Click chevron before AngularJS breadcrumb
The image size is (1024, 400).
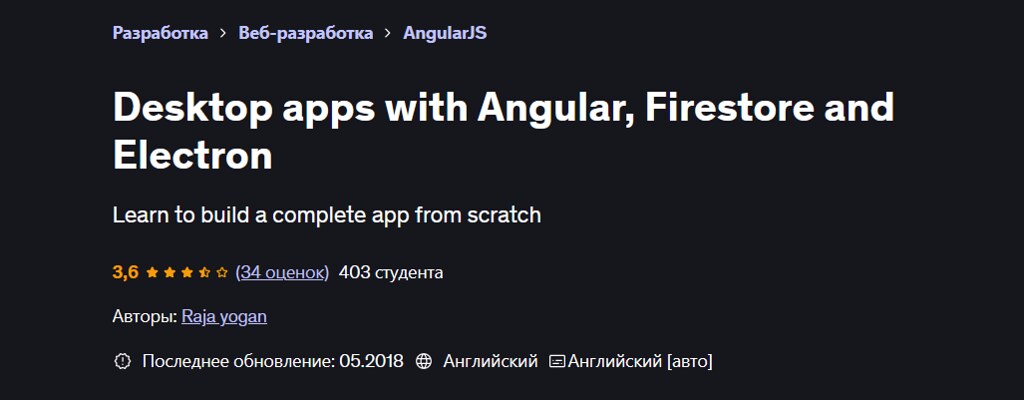coord(388,33)
